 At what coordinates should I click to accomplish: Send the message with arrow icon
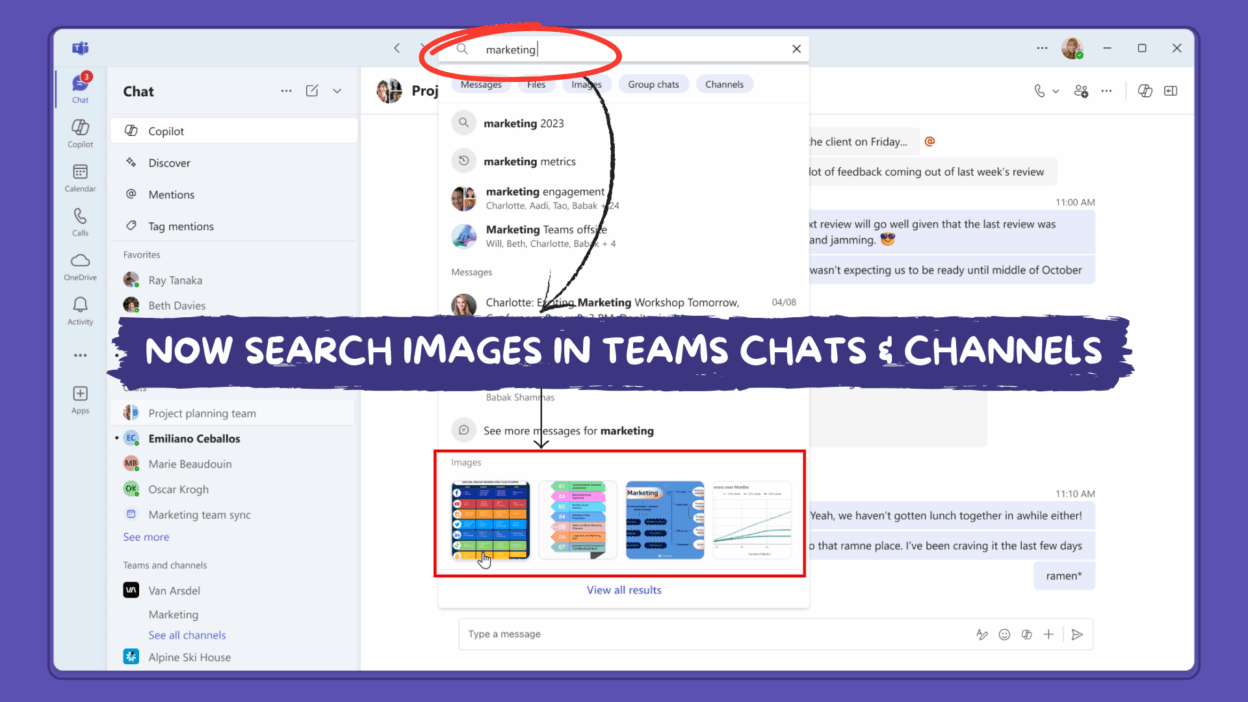coord(1077,634)
